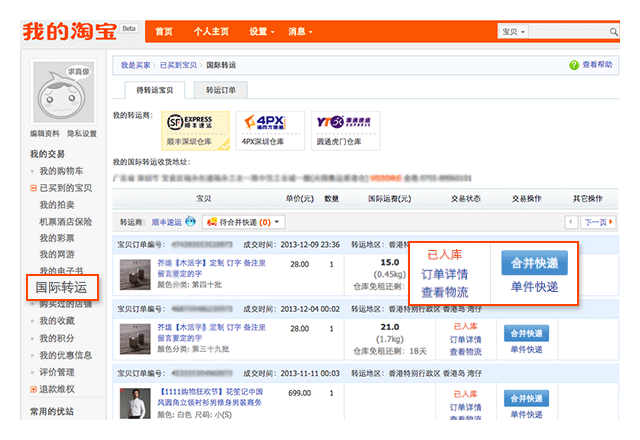Open the 消息 dropdown menu
The image size is (640, 440).
coord(300,31)
